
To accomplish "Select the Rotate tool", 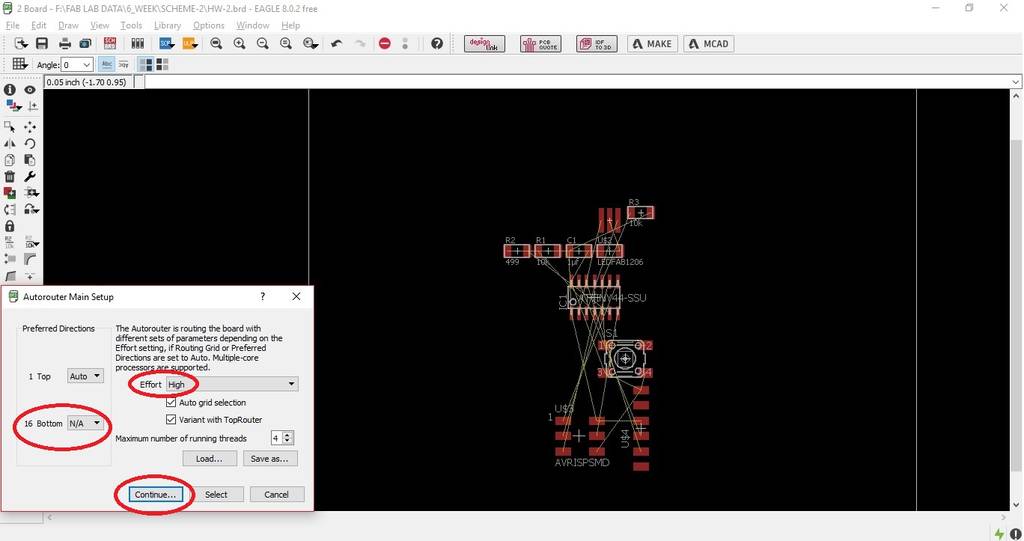I will [x=30, y=143].
